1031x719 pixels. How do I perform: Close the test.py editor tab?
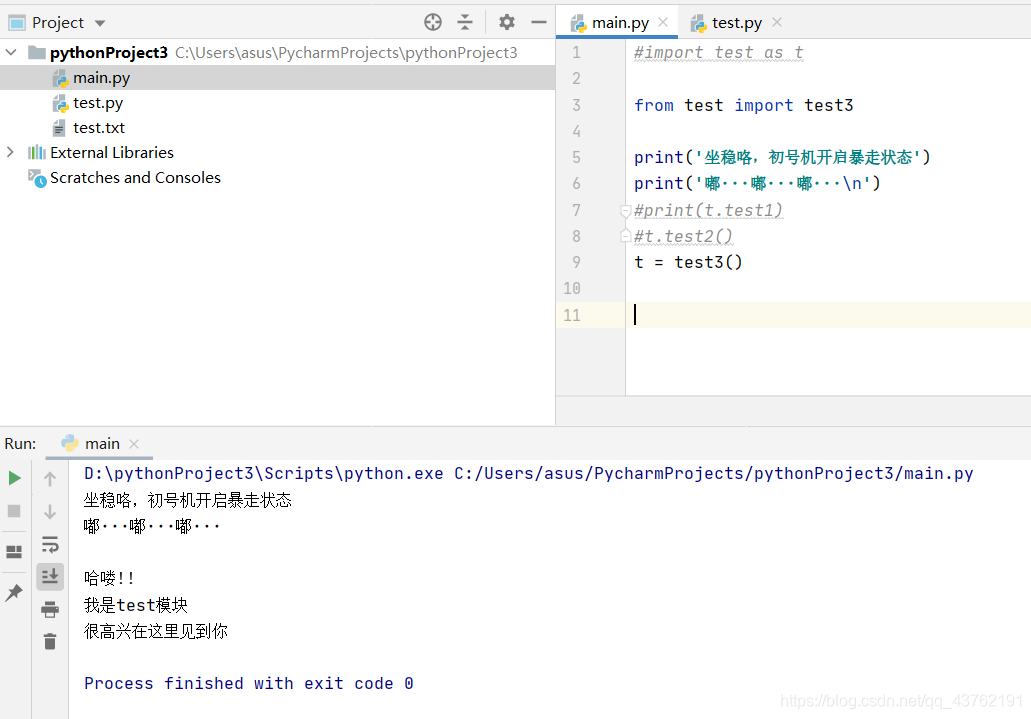click(777, 22)
